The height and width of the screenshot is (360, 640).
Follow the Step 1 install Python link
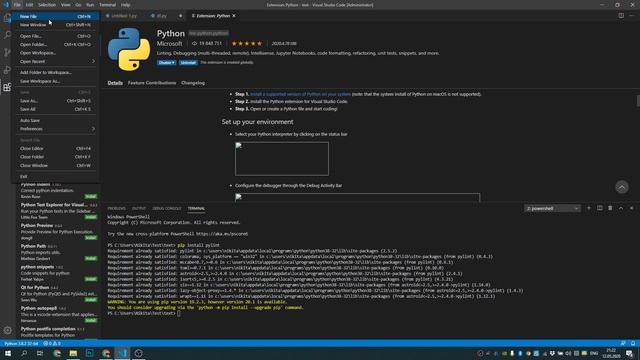[x=300, y=94]
